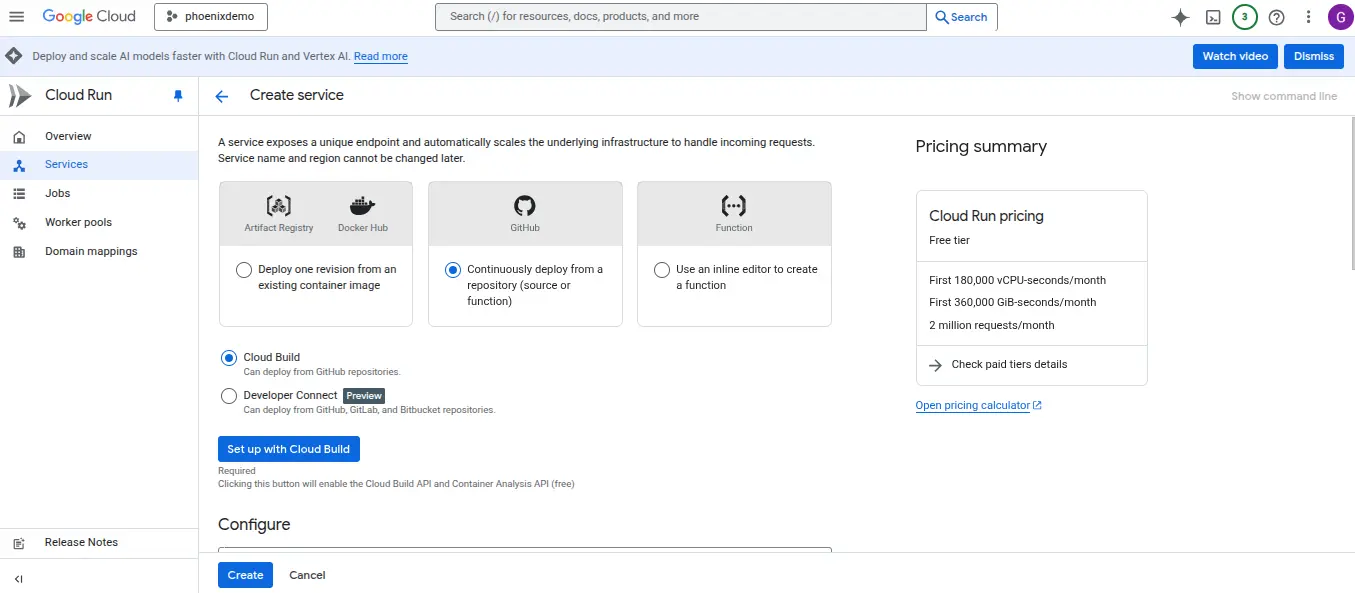1355x593 pixels.
Task: Select inline editor function option
Action: coord(662,270)
